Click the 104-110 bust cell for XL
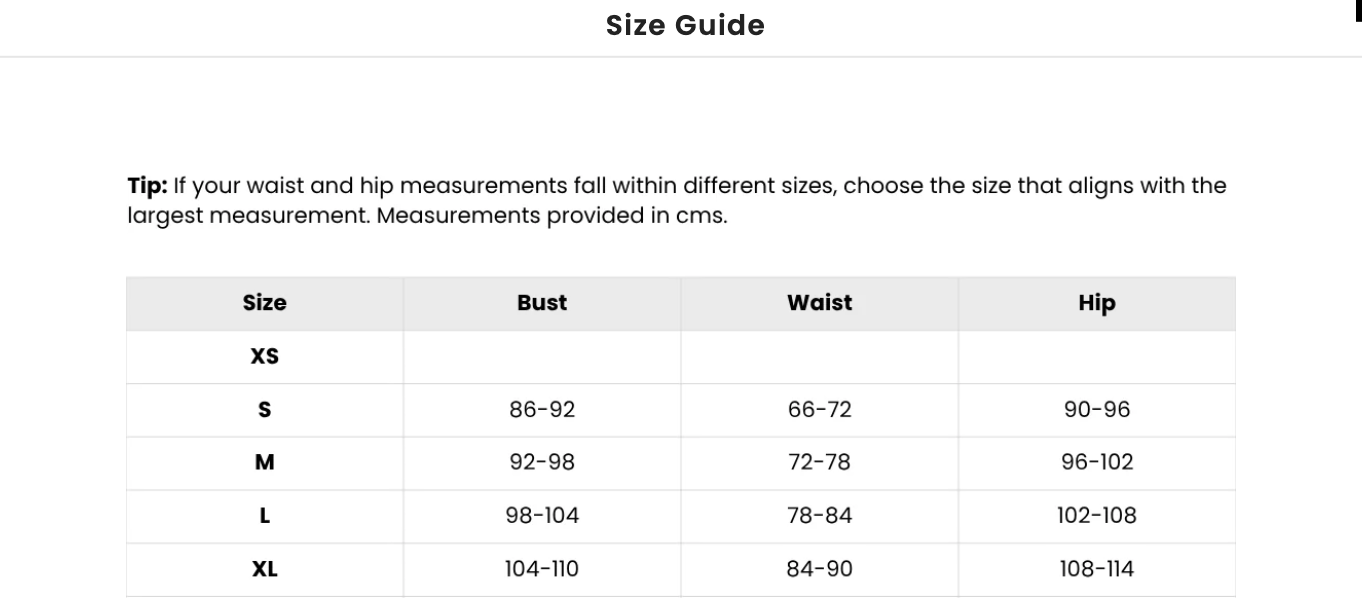Image resolution: width=1362 pixels, height=598 pixels. (x=542, y=569)
